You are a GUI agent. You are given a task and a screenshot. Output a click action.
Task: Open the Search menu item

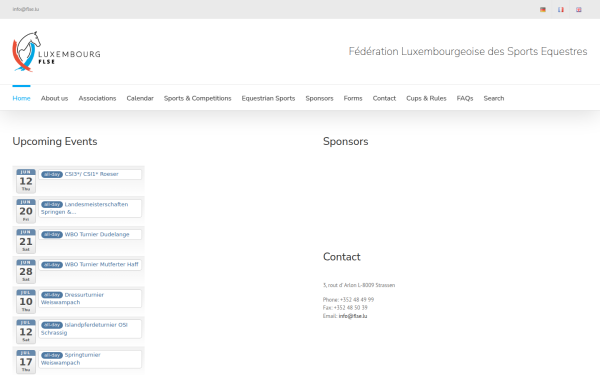494,98
